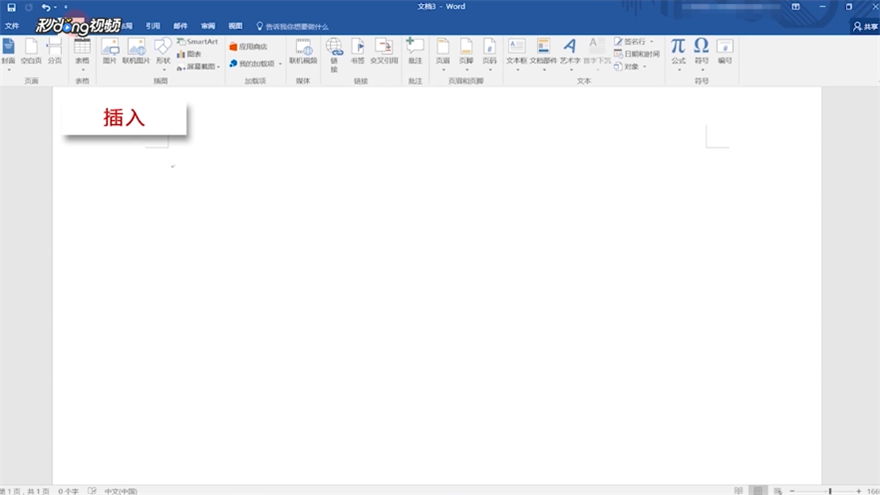This screenshot has height=495, width=880.
Task: Switch to the 邮件 (Mailings) tab
Action: [x=180, y=26]
